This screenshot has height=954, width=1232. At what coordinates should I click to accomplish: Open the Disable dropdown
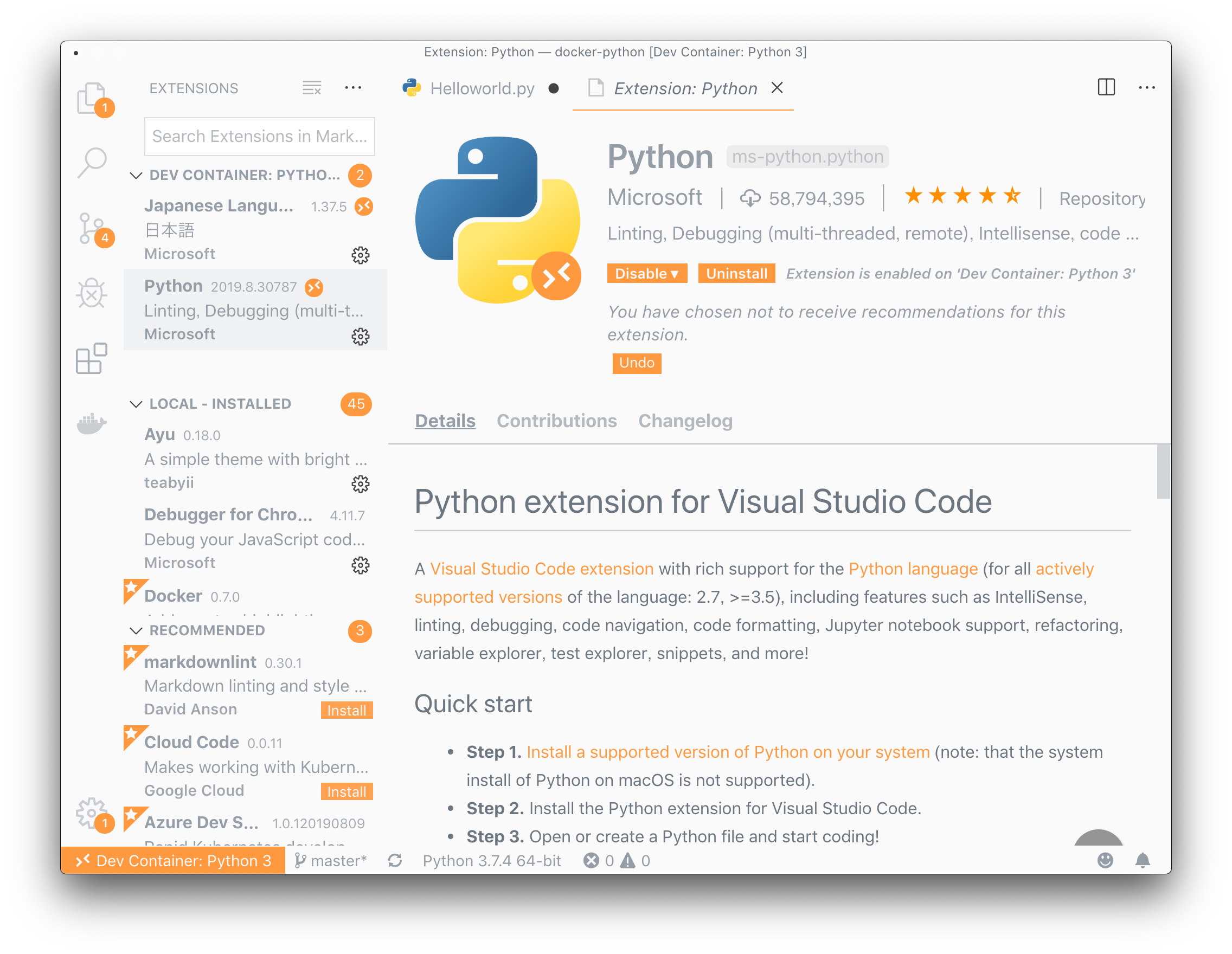[647, 273]
